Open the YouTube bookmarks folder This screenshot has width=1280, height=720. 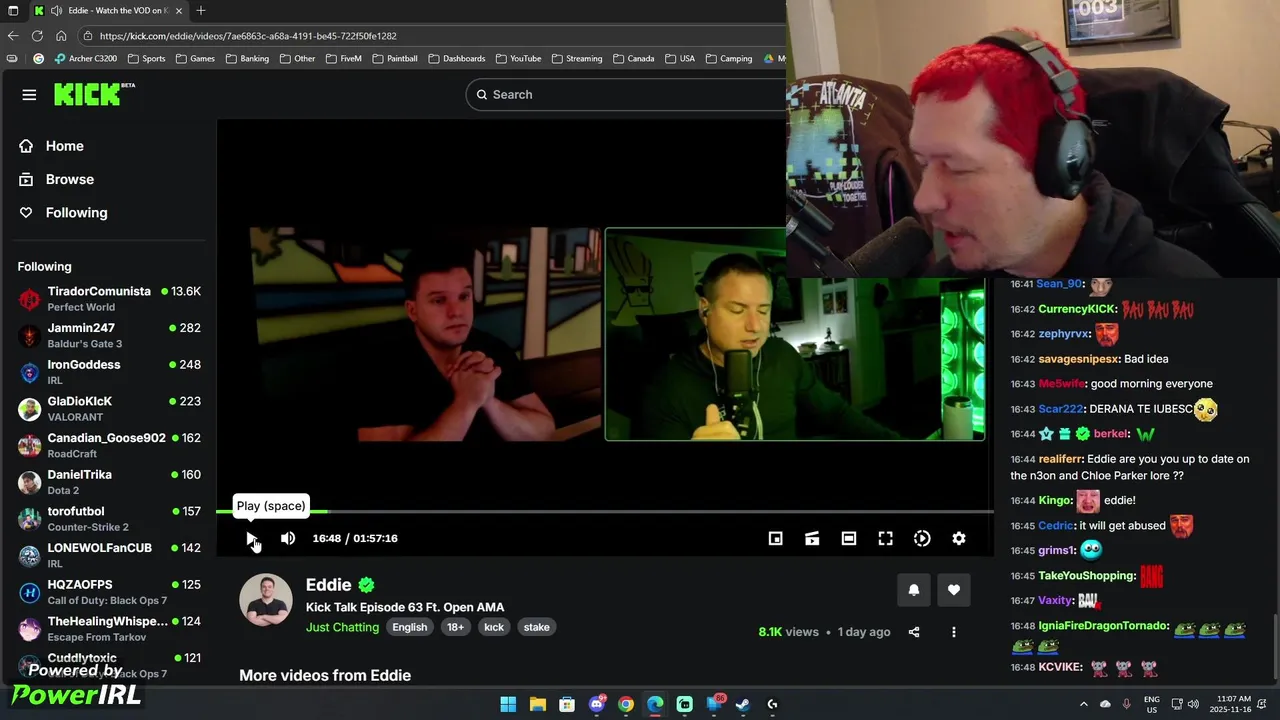pyautogui.click(x=518, y=58)
